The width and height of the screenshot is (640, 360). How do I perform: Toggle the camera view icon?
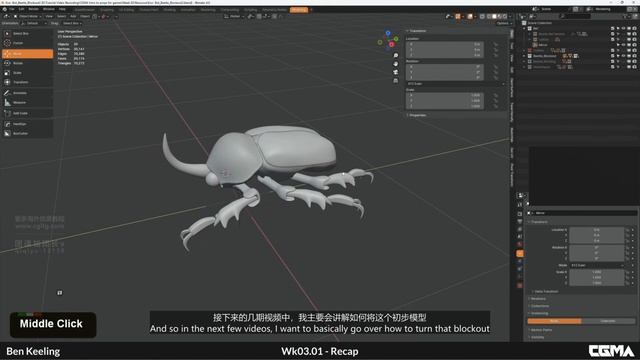coord(396,72)
